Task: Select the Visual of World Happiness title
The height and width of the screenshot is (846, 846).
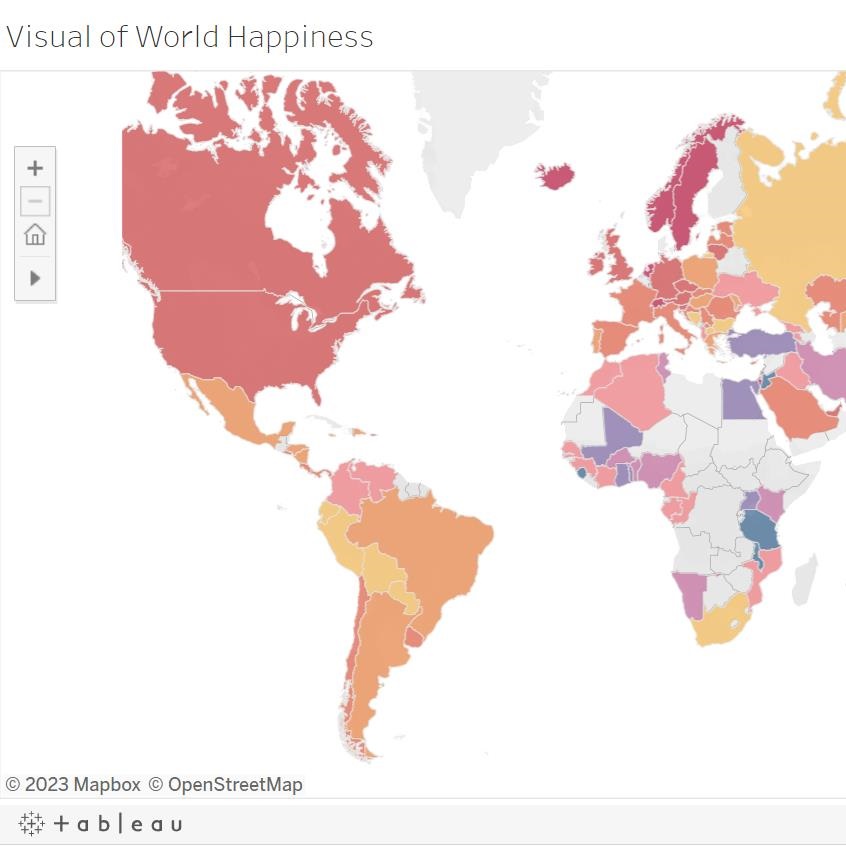Action: pos(190,37)
